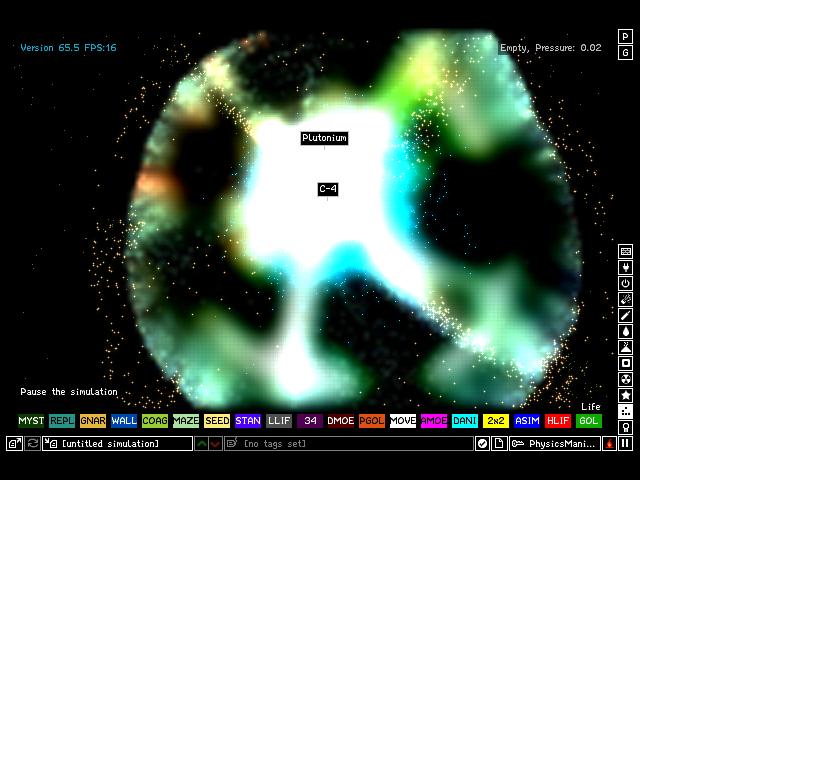Screen dimensions: 840x780
Task: Select the COAG life element
Action: pos(155,421)
